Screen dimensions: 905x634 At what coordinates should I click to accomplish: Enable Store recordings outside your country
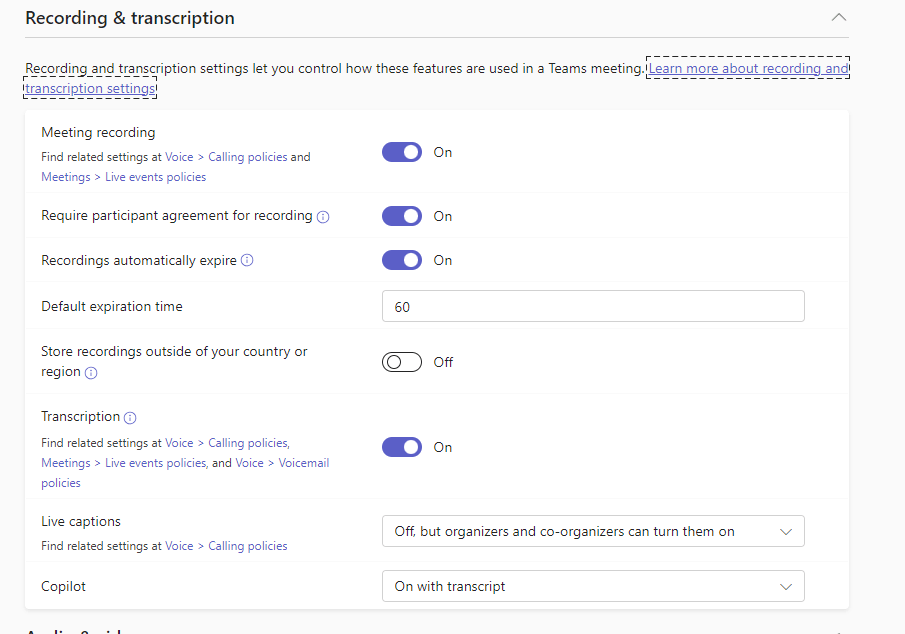point(402,362)
